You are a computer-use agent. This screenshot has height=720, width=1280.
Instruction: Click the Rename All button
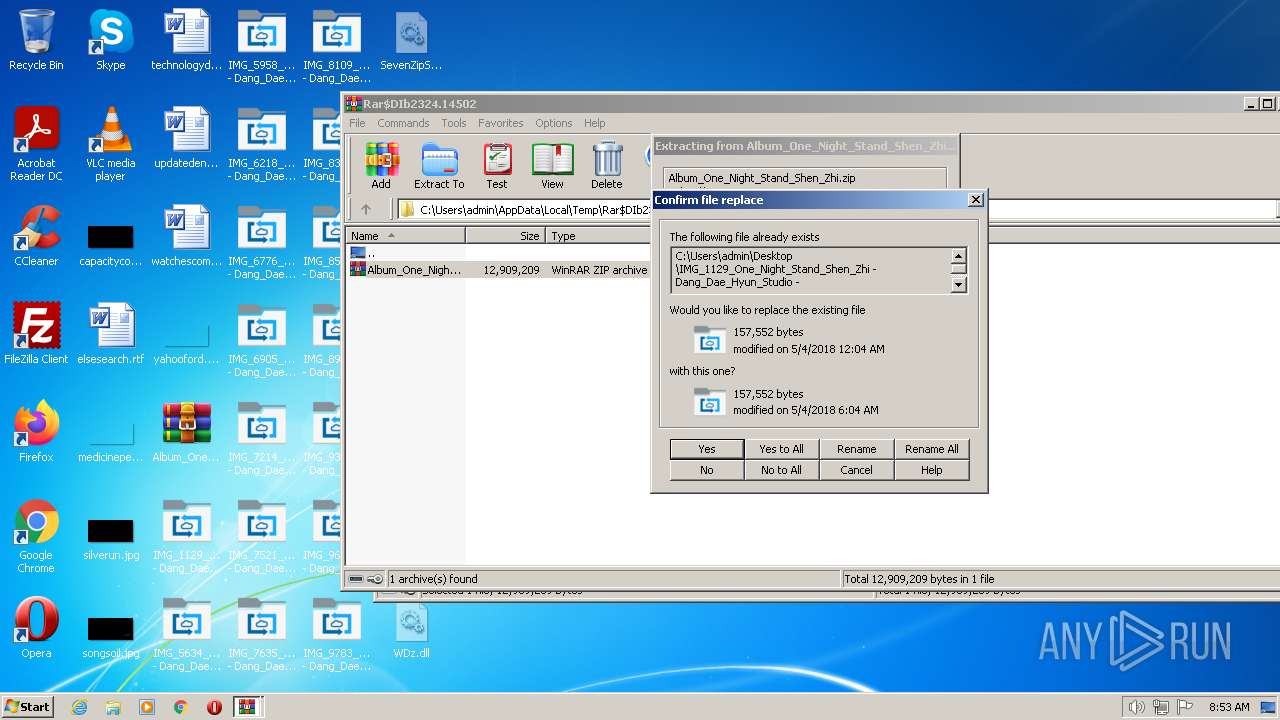tap(931, 449)
